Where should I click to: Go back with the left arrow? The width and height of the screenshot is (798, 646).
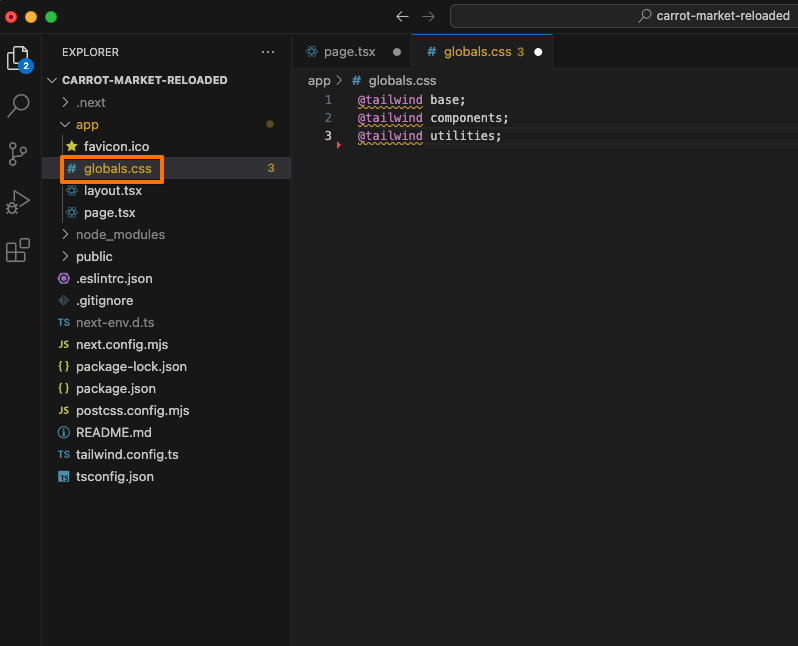[402, 16]
